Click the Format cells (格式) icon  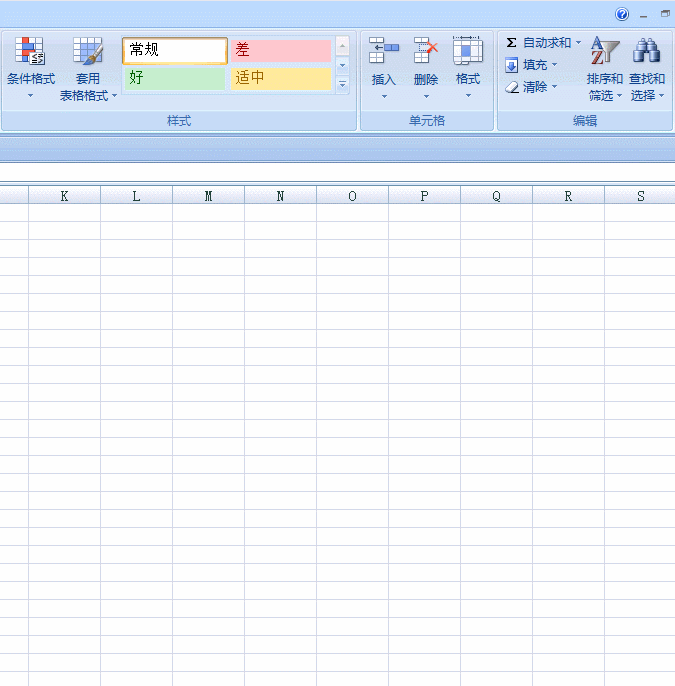click(x=468, y=50)
